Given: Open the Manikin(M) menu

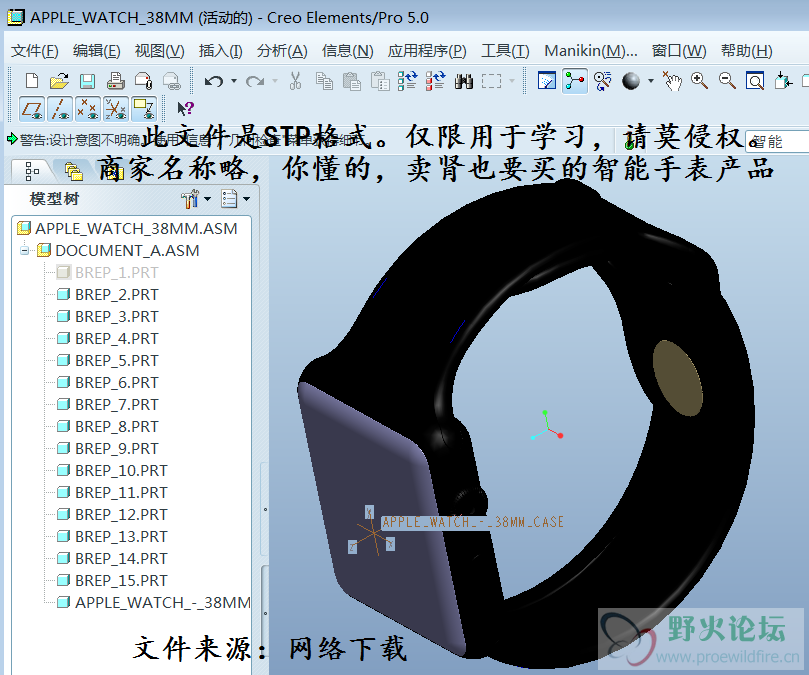Looking at the screenshot, I should pos(591,51).
